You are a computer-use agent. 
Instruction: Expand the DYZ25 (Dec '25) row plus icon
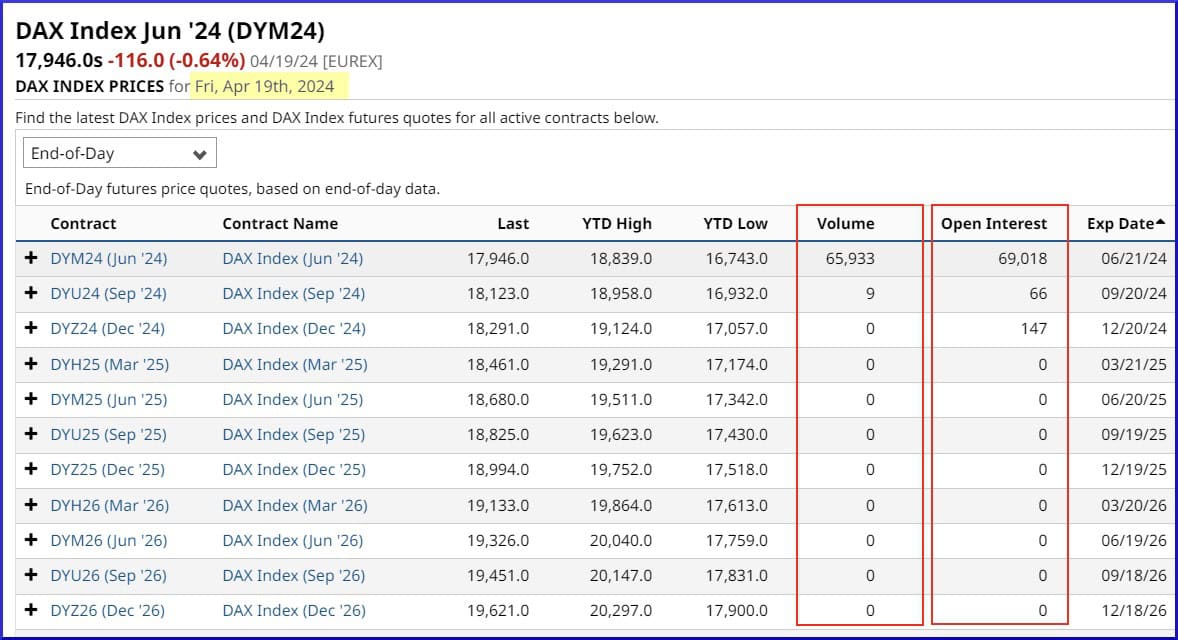click(32, 469)
